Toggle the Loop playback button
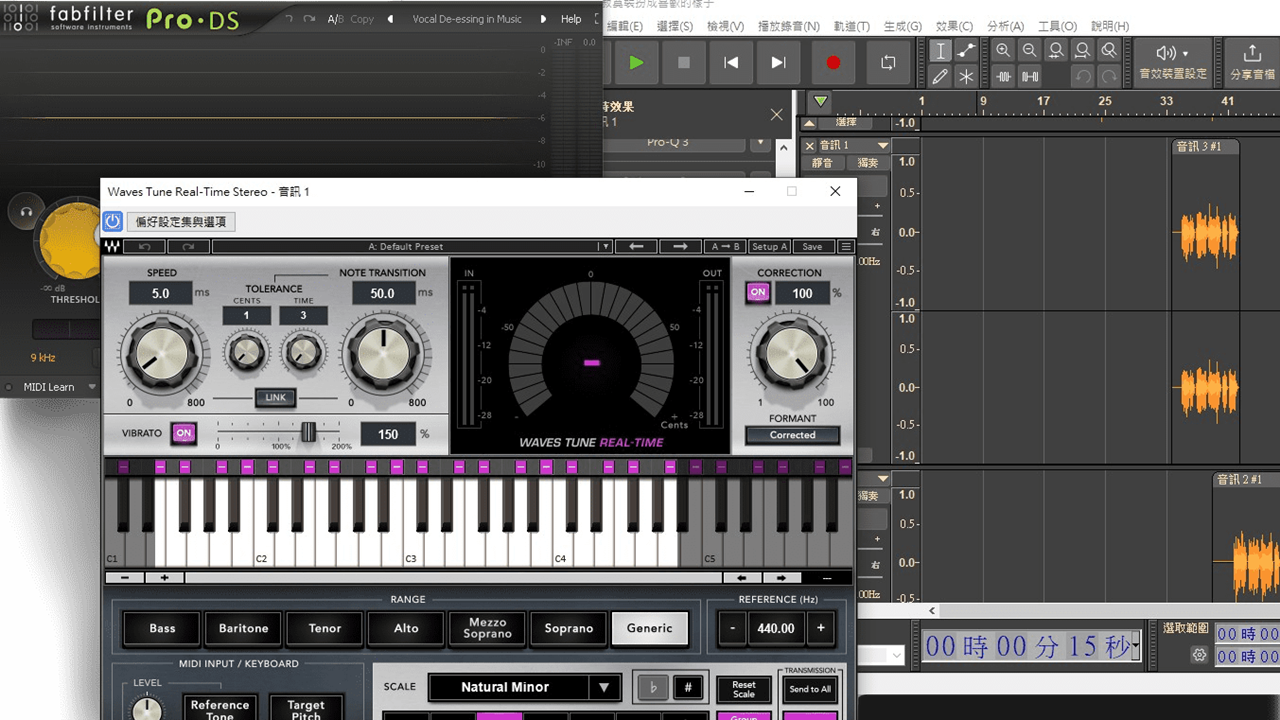Screen dimensions: 1280x720 tap(888, 62)
